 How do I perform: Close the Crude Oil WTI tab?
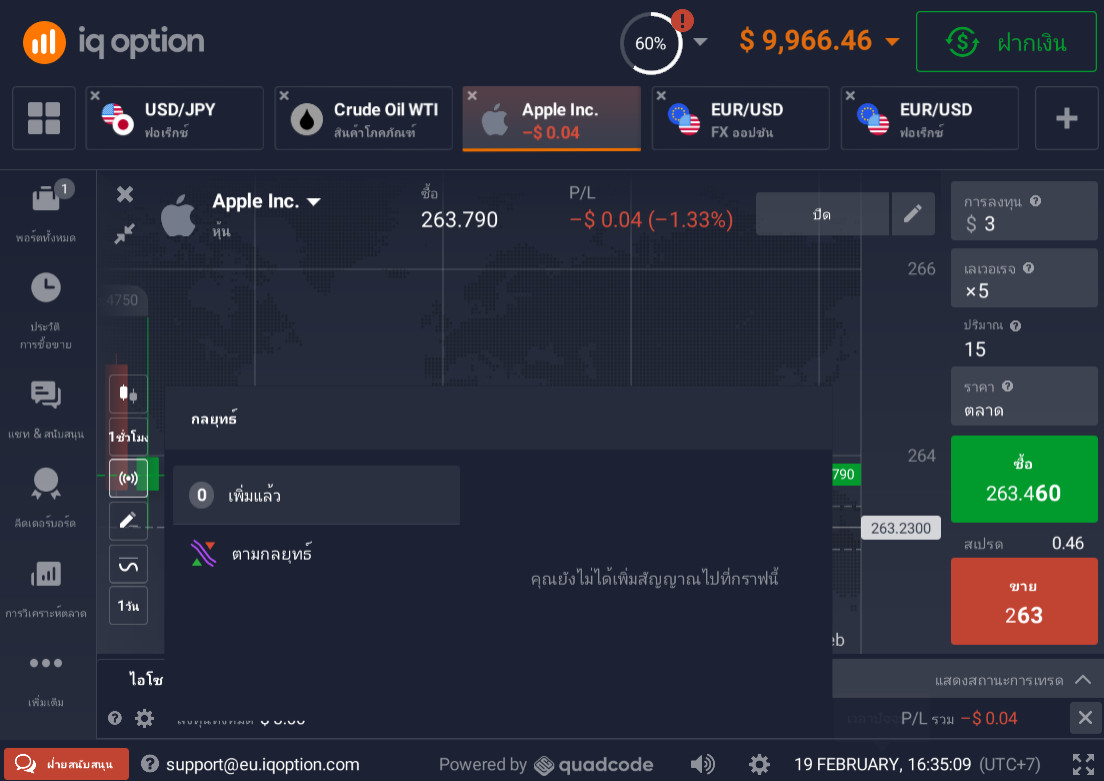284,96
